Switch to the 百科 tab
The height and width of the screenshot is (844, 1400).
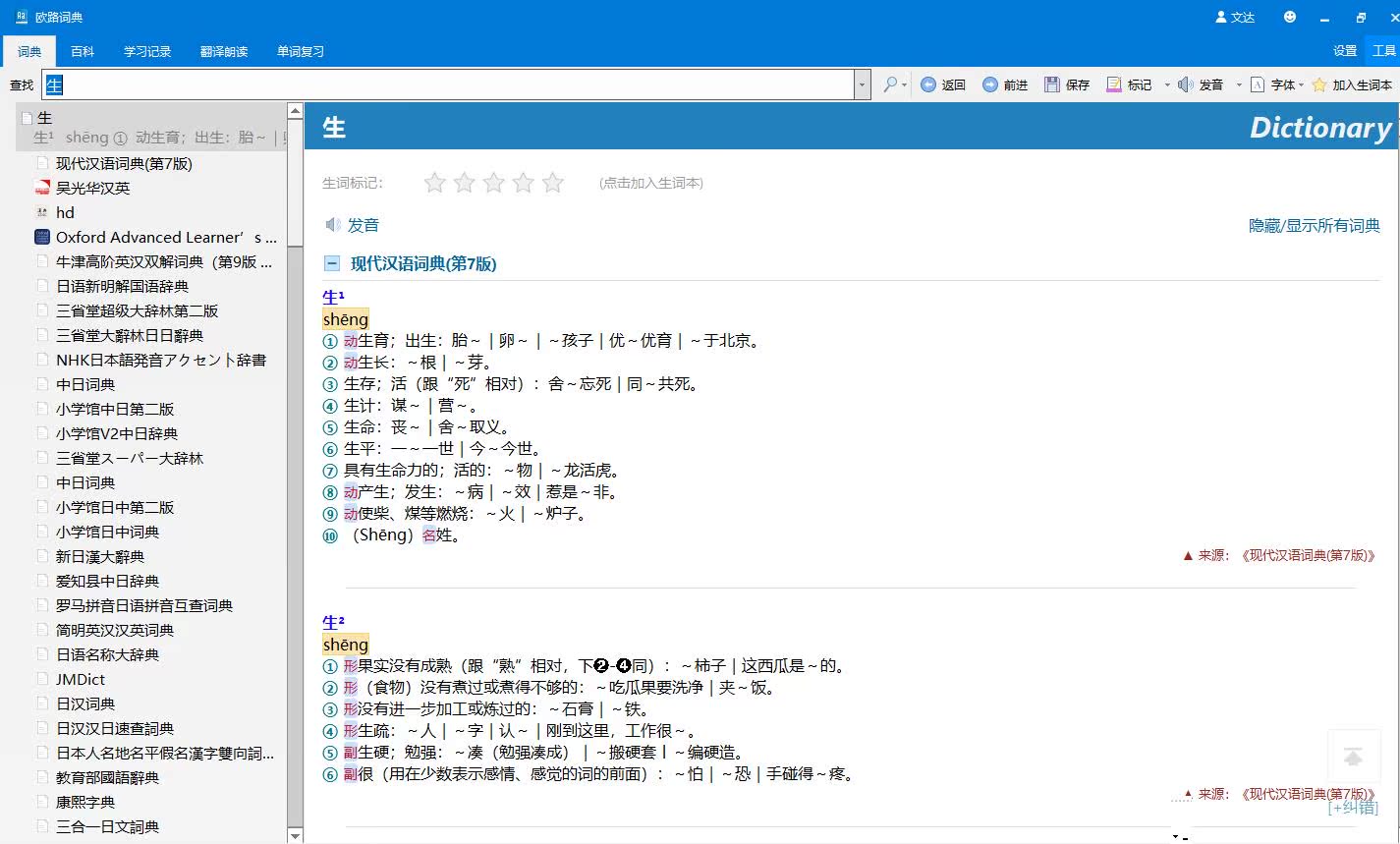tap(83, 51)
